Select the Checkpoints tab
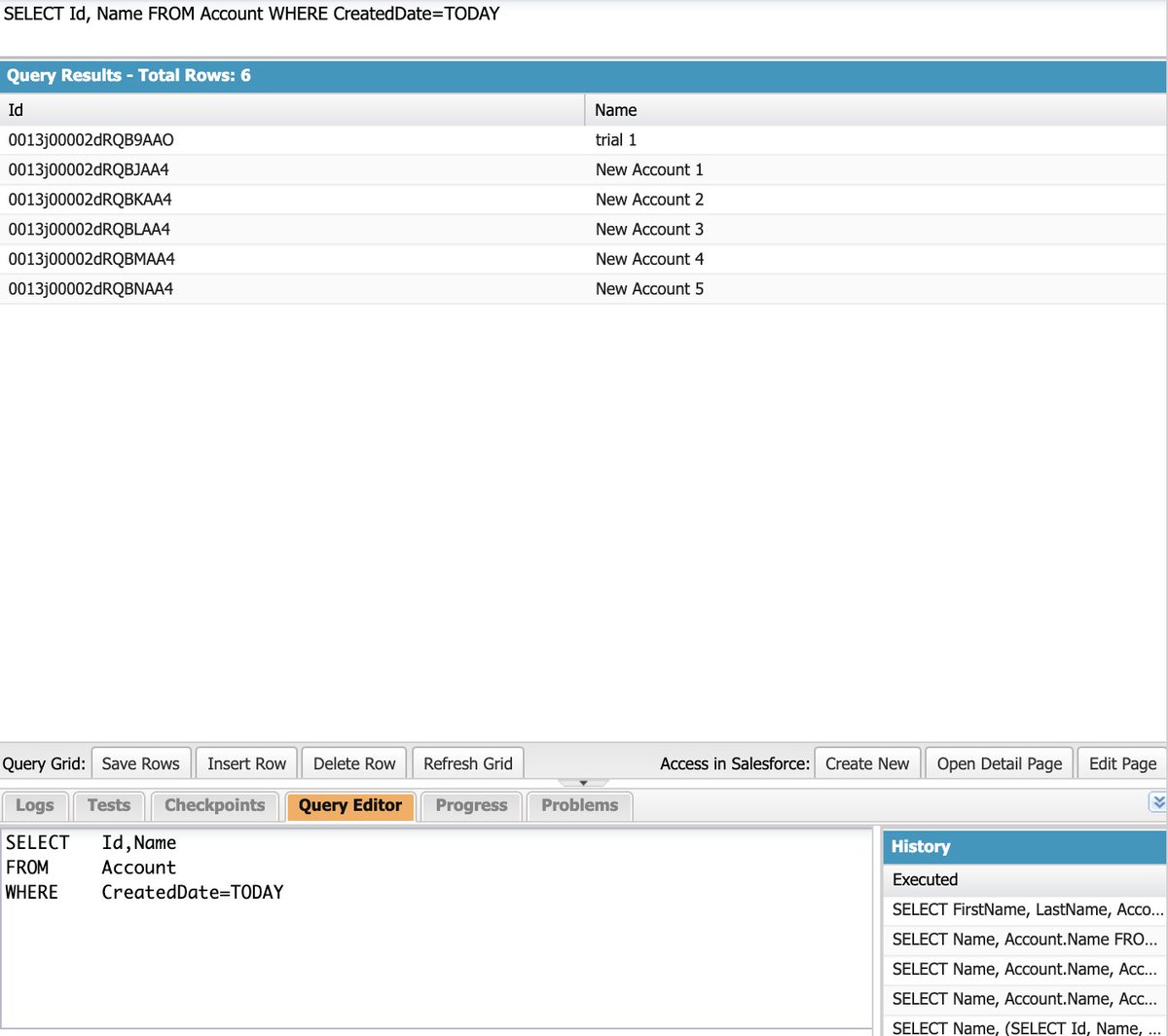Screen dimensions: 1168x1036 coord(214,805)
